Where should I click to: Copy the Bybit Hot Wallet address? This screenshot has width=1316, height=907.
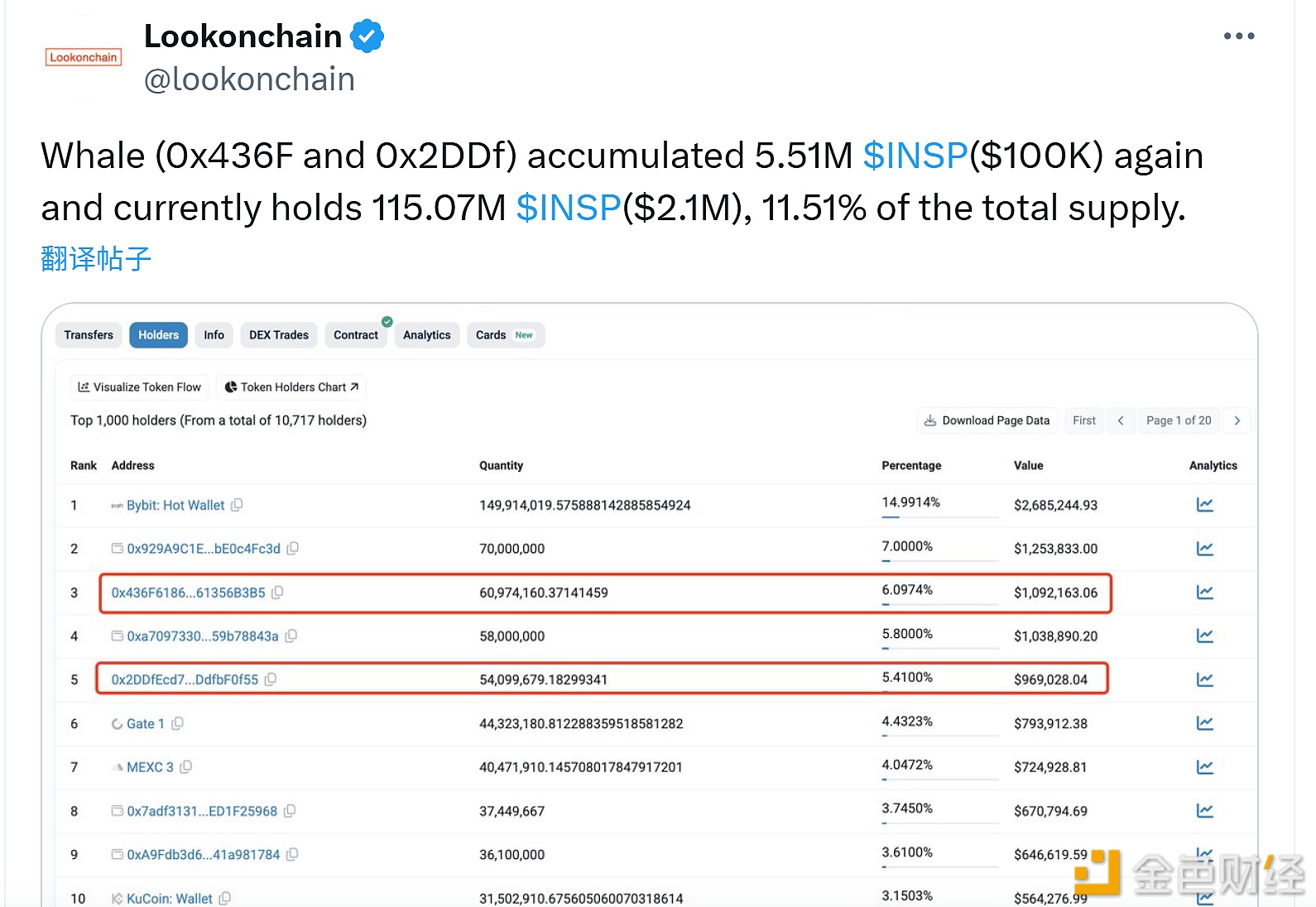(237, 505)
